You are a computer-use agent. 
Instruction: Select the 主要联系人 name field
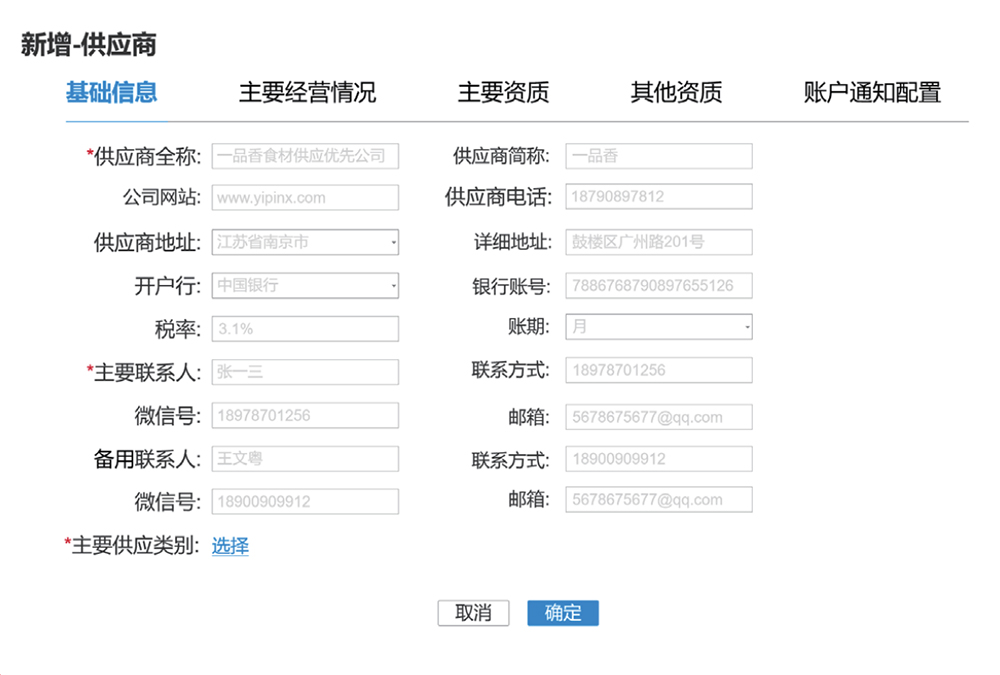click(305, 372)
